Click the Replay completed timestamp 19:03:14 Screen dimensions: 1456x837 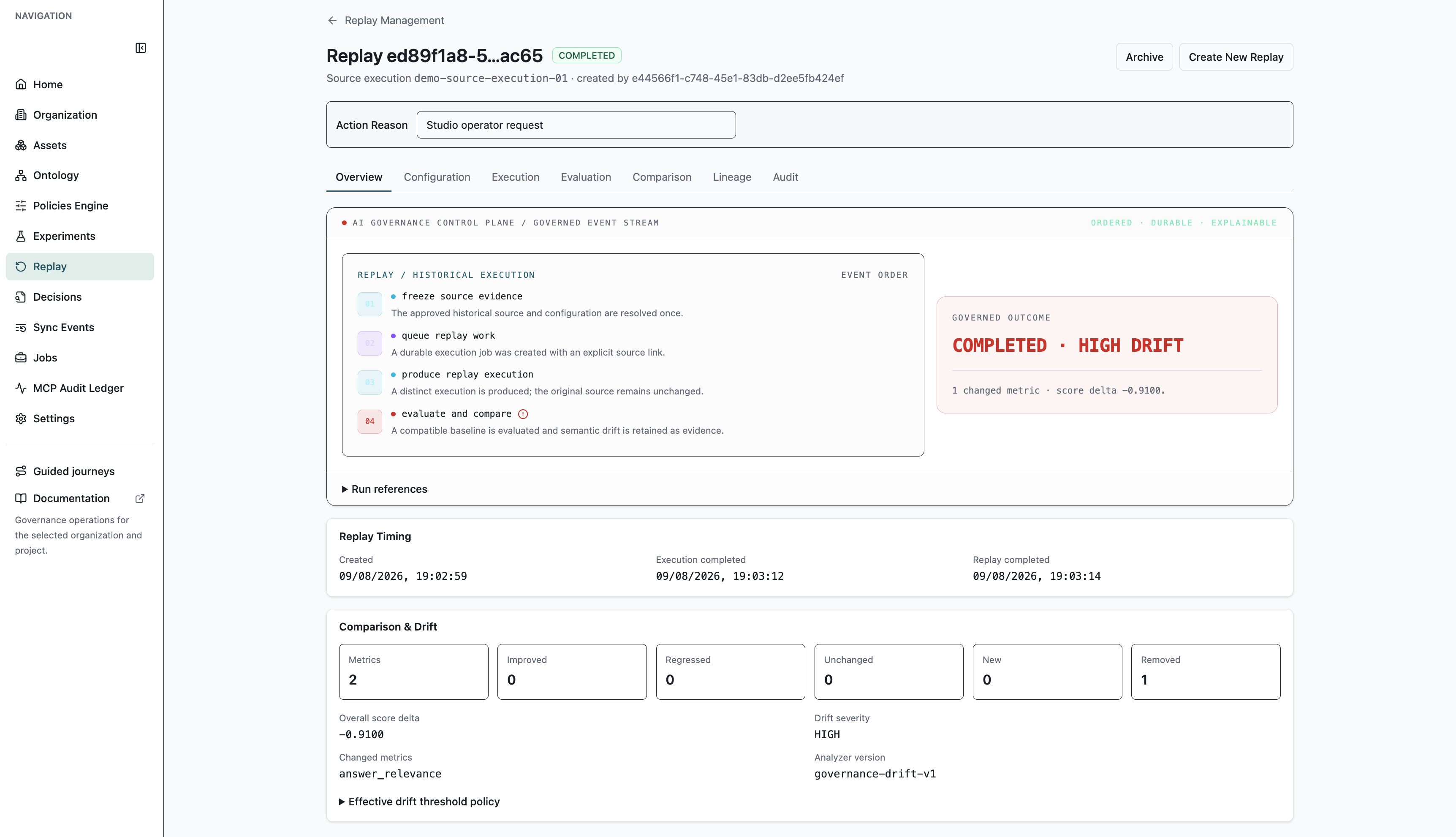tap(1036, 576)
